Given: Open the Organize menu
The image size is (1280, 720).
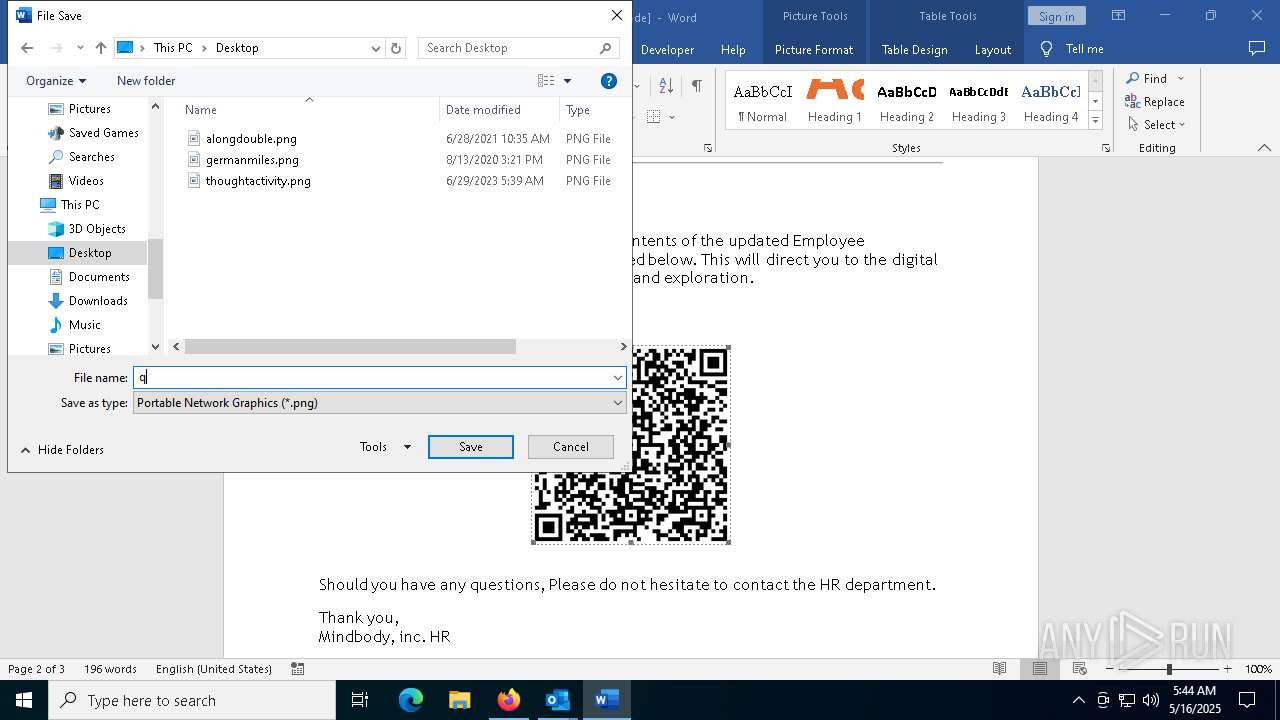Looking at the screenshot, I should coord(56,81).
